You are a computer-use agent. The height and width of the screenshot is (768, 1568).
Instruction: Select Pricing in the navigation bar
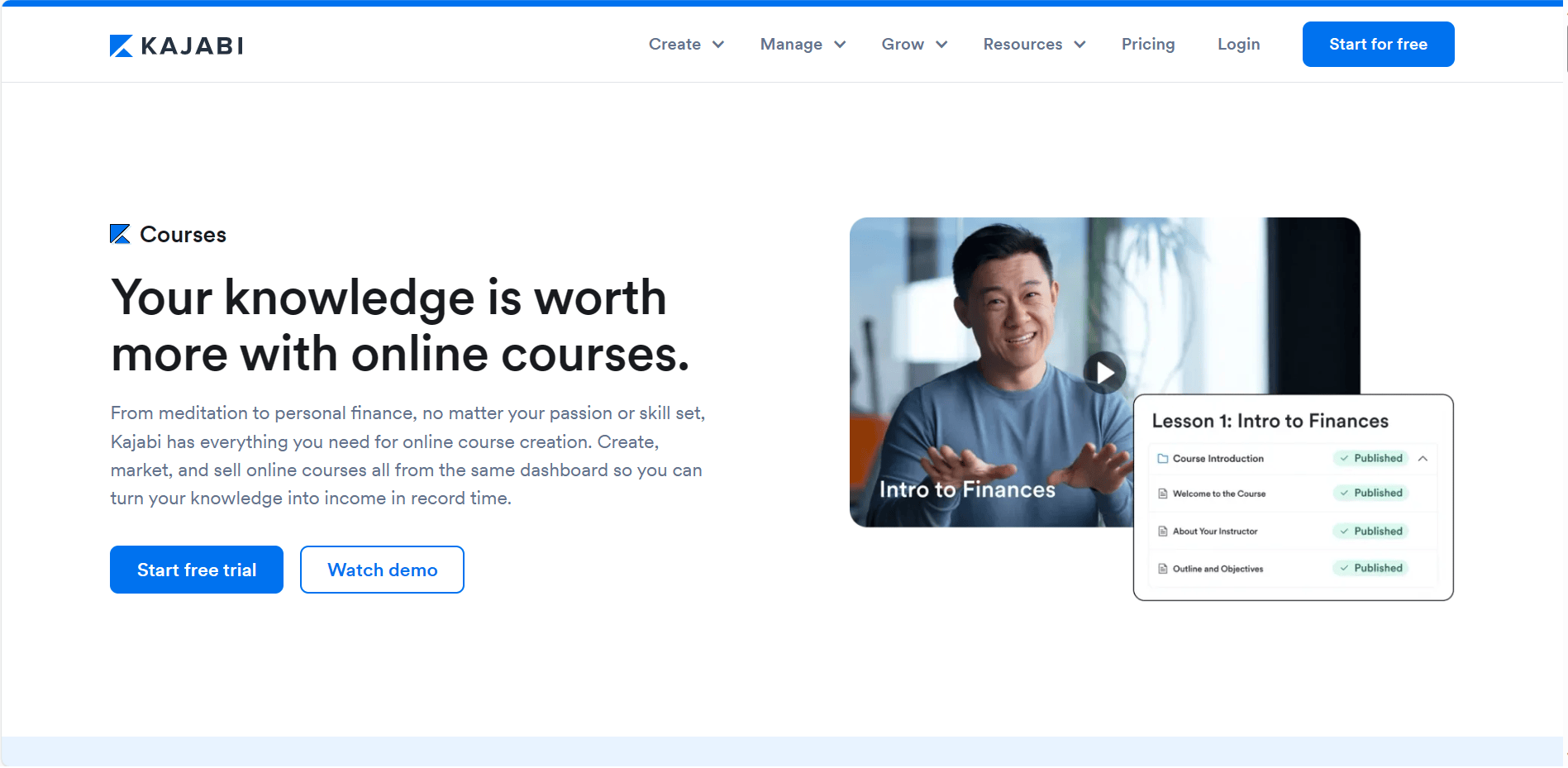1148,44
